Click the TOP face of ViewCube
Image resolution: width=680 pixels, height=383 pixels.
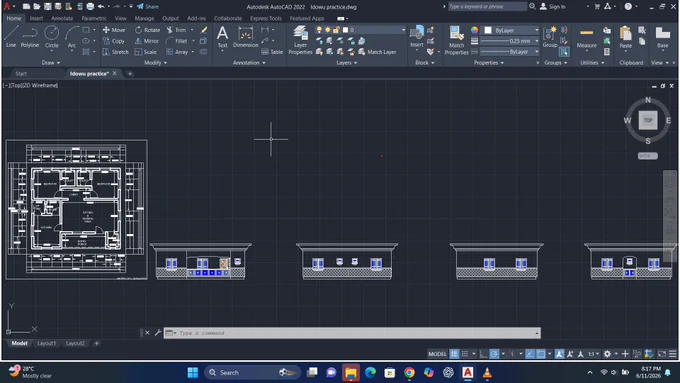coord(648,120)
